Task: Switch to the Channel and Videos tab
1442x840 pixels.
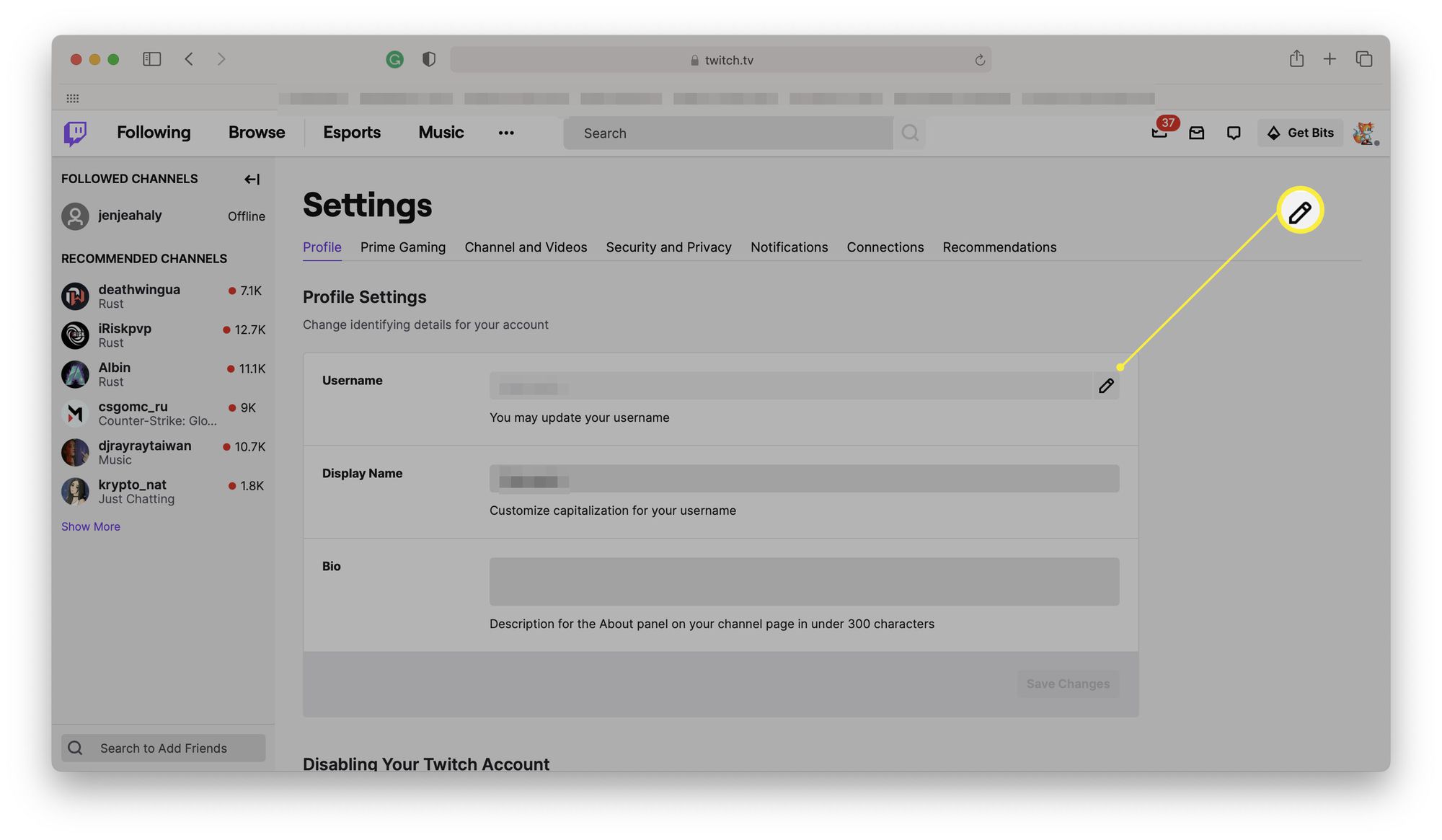Action: (525, 246)
